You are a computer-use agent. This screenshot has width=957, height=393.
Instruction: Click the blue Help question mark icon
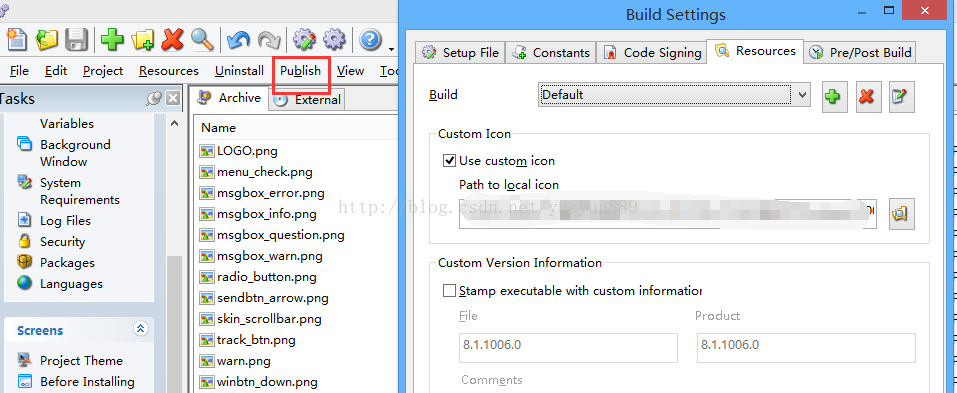pyautogui.click(x=370, y=40)
